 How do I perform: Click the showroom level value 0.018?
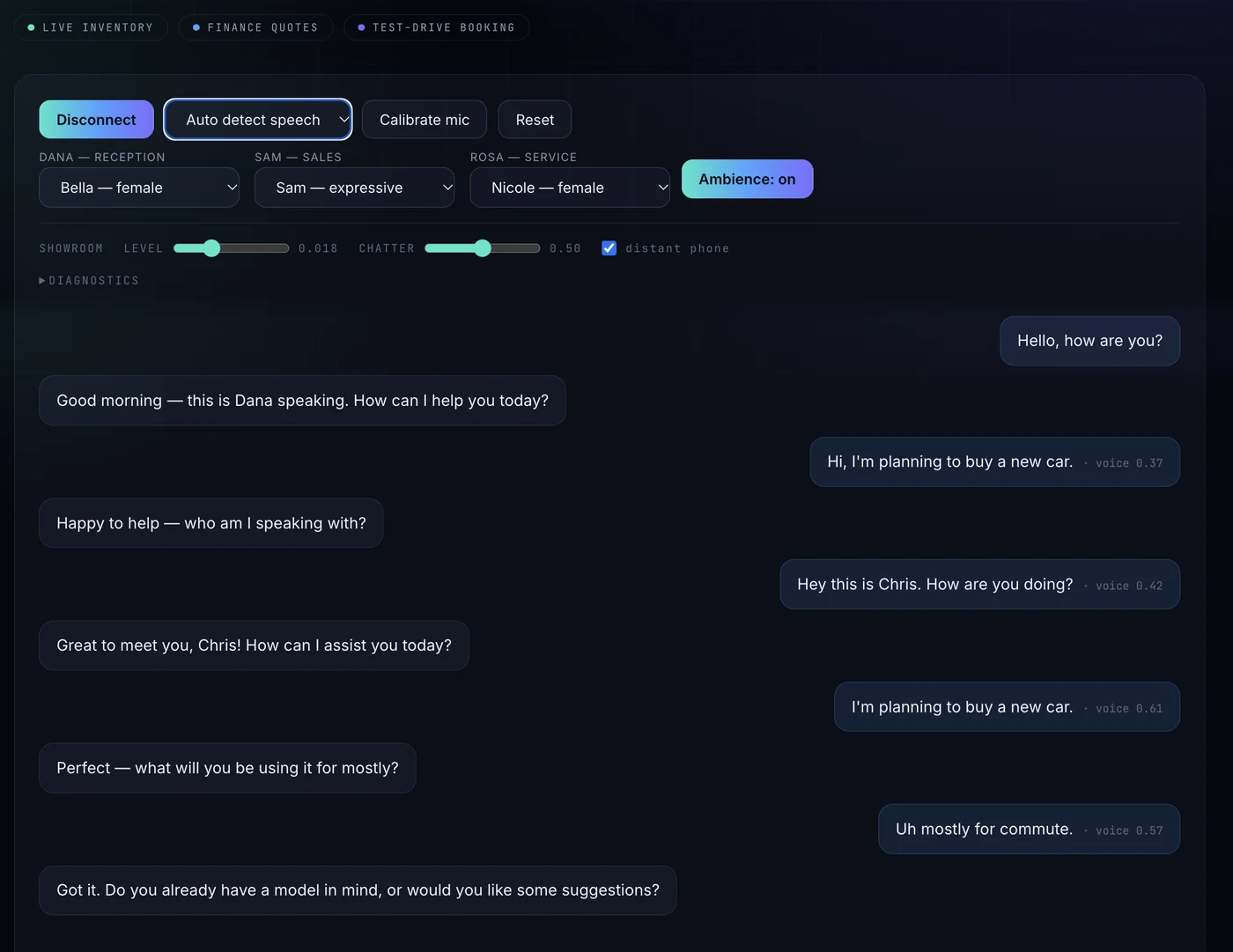coord(318,248)
